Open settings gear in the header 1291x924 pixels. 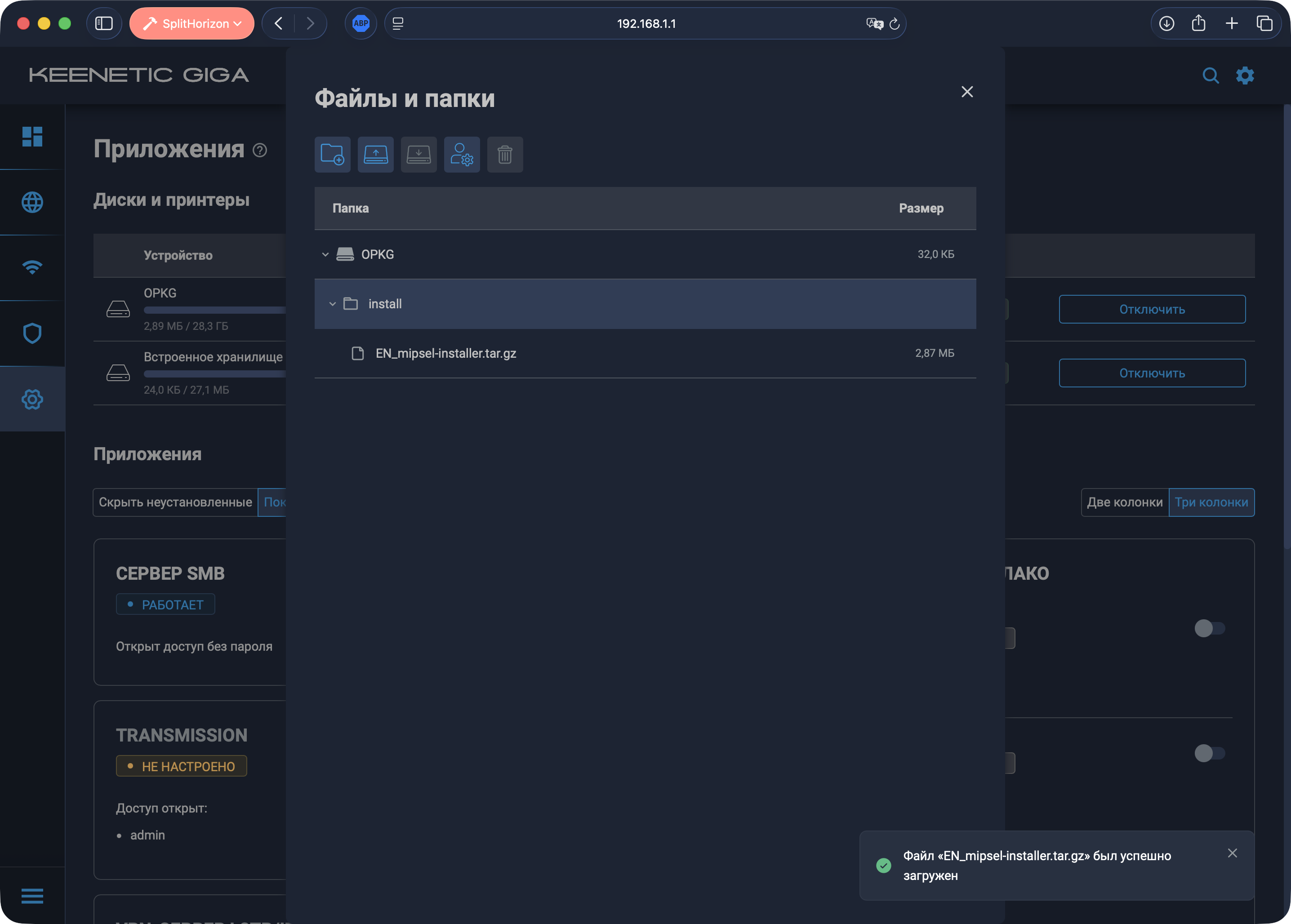tap(1245, 76)
